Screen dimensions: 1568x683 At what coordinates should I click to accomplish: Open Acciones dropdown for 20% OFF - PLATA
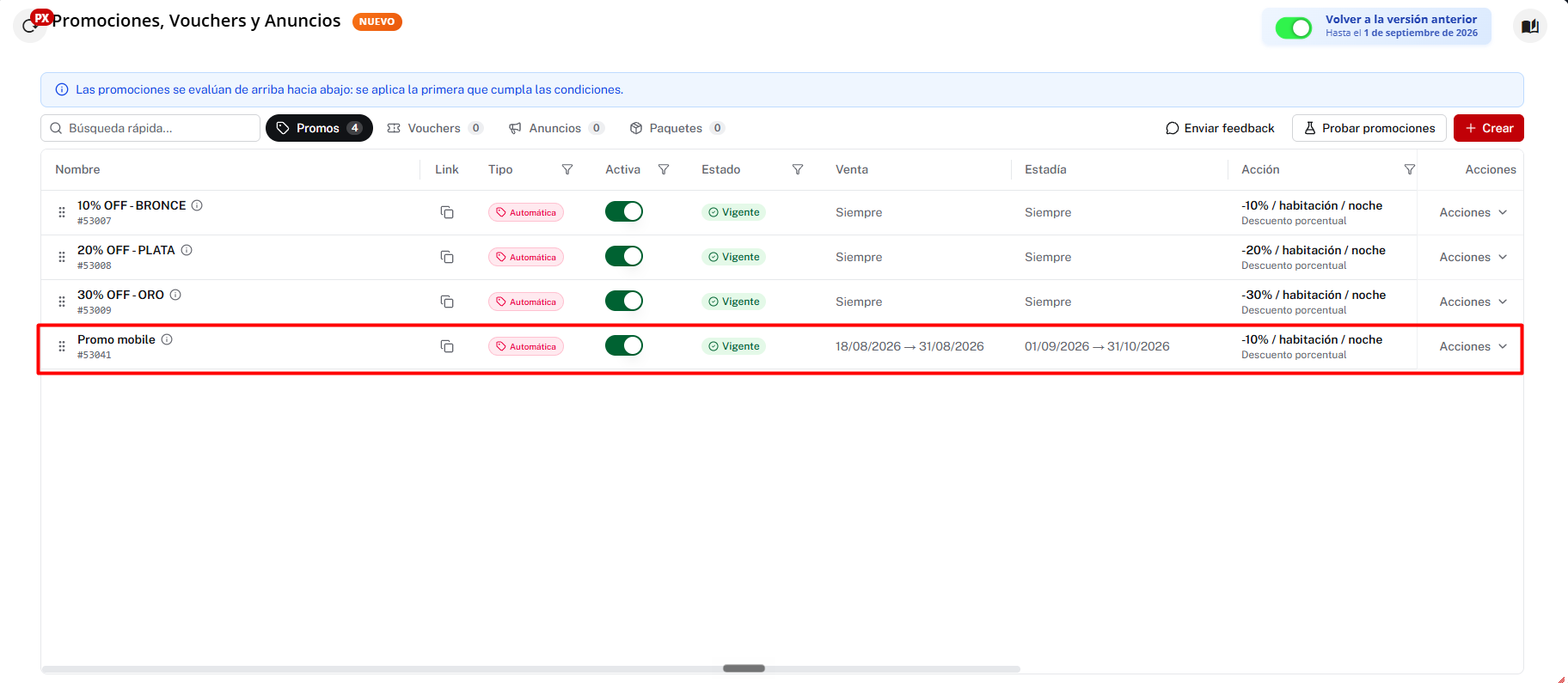point(1473,257)
